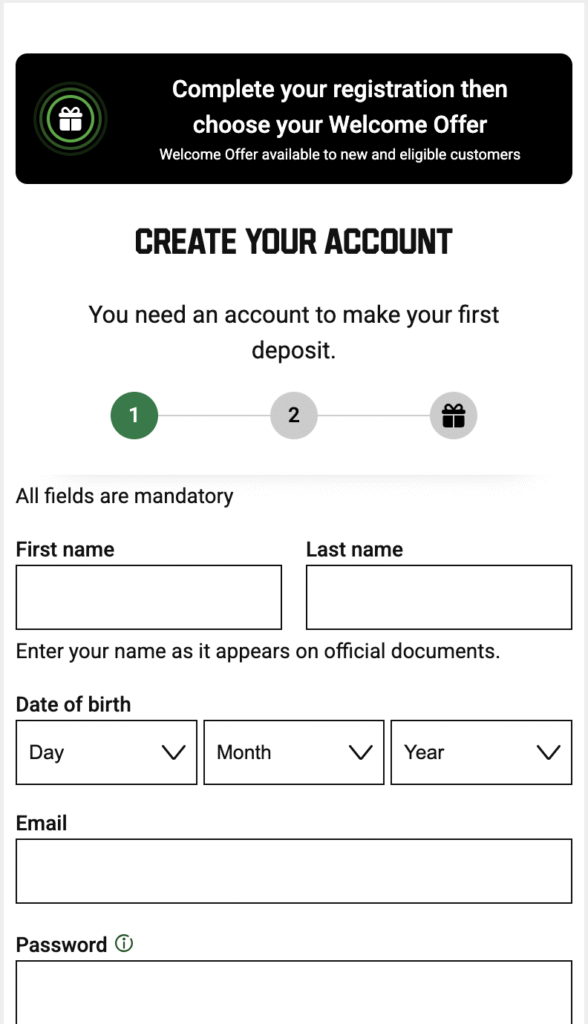Click the step 2 circle in the progress indicator

coord(293,414)
